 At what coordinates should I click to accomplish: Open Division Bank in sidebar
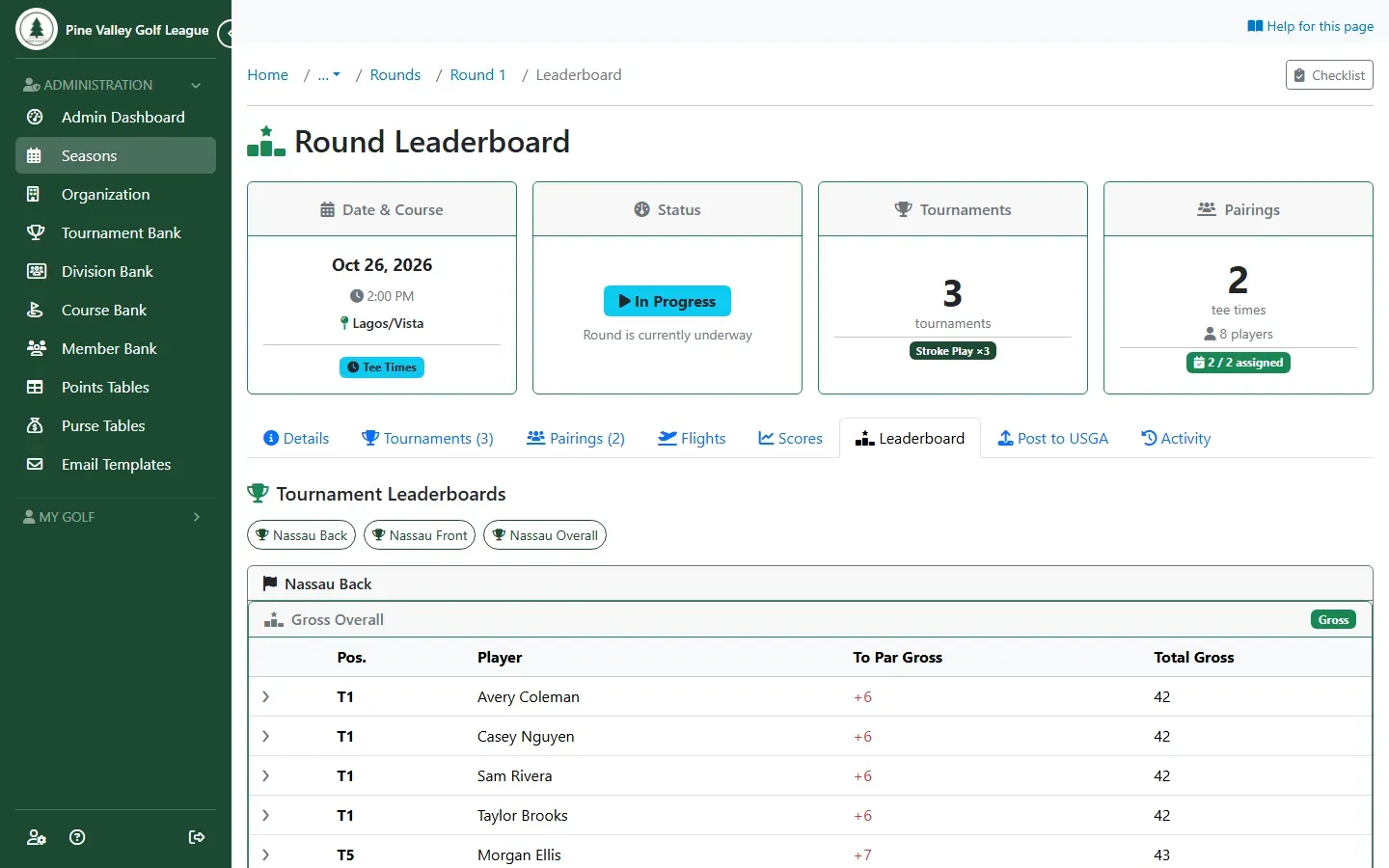pyautogui.click(x=116, y=271)
